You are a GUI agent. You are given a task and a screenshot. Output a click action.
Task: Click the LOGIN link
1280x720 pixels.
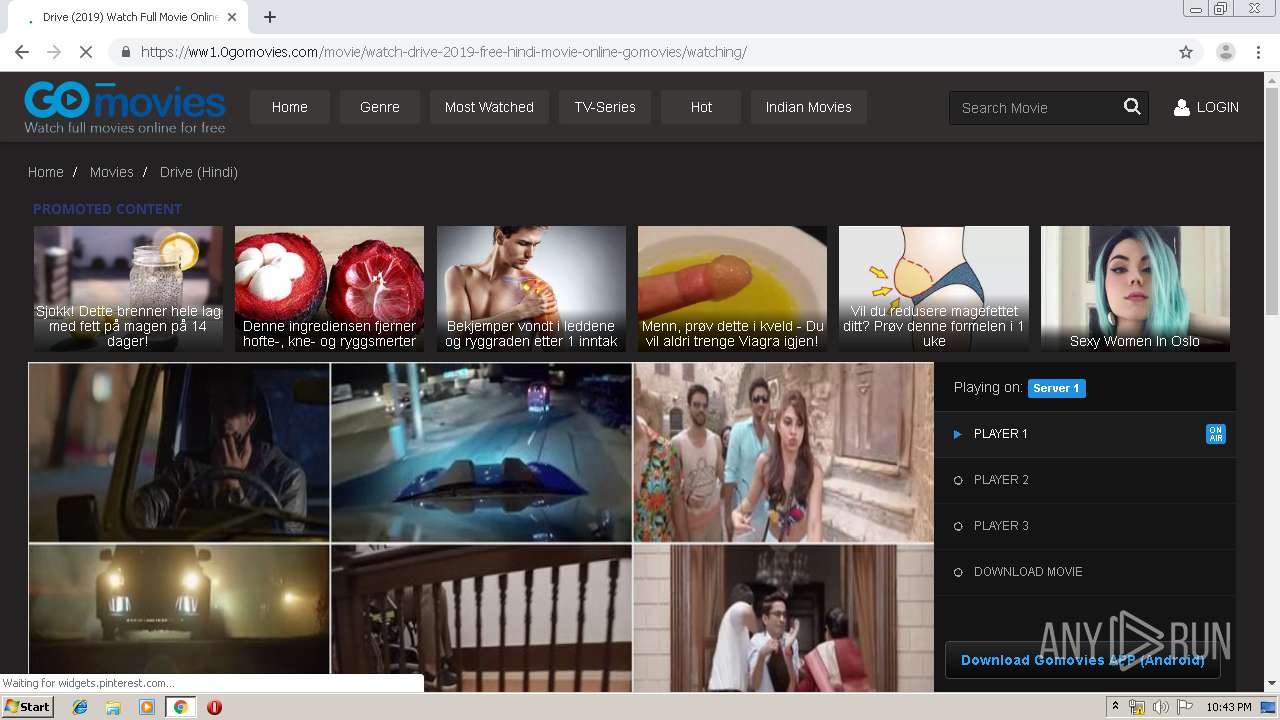1217,107
